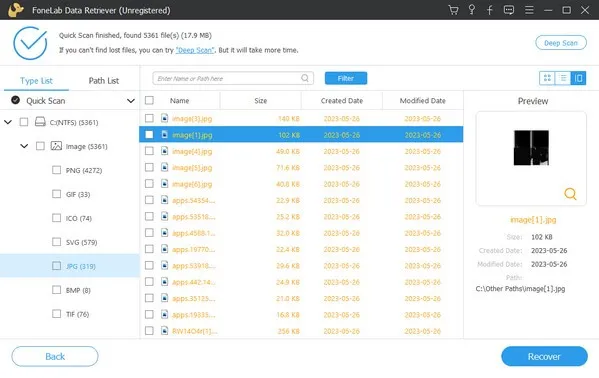
Task: Check the GIF (33) checkbox
Action: coord(56,194)
